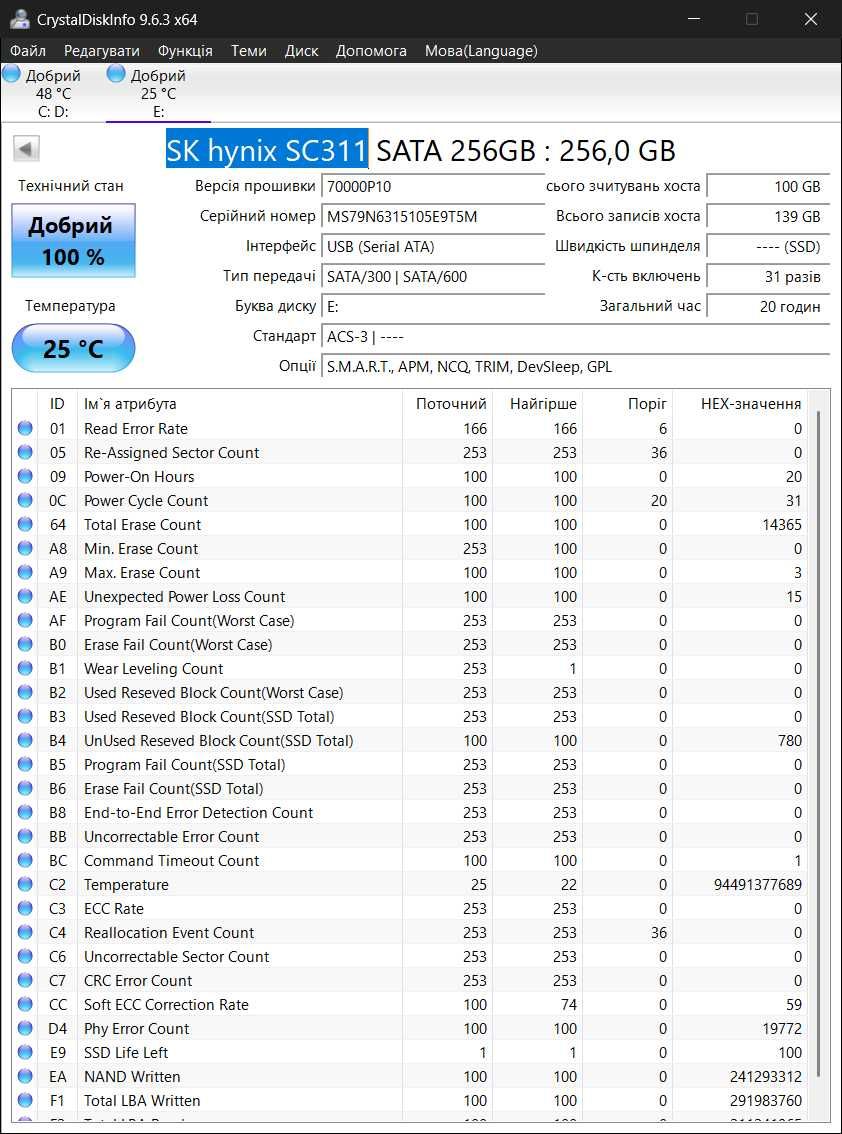Click the power on hours value 20 годин

767,307
